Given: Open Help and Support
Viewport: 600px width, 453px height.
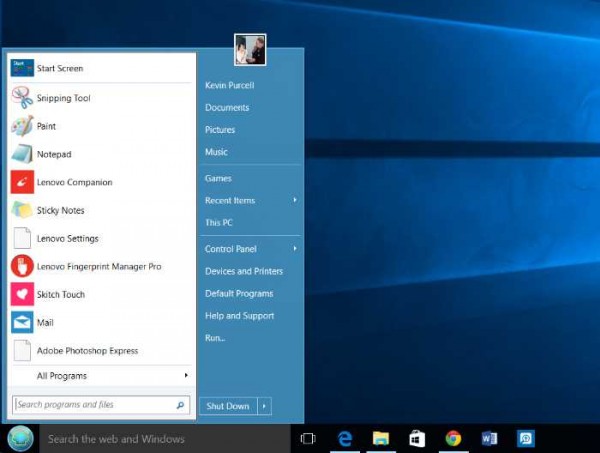Looking at the screenshot, I should point(240,316).
